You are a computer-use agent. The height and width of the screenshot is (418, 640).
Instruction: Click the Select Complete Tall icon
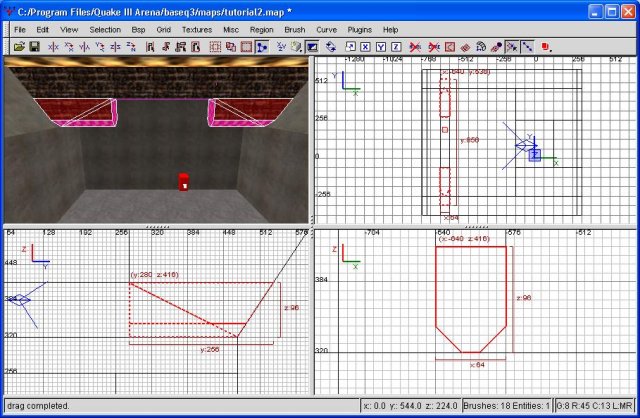click(x=150, y=47)
